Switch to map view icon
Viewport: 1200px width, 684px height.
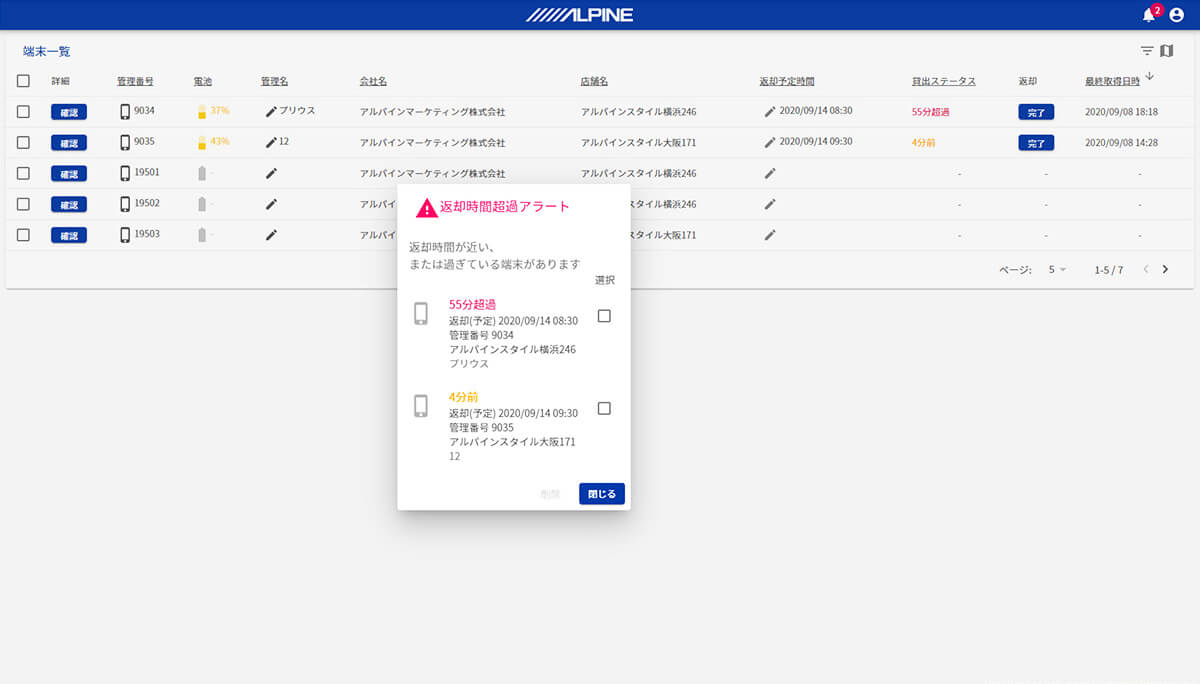[1166, 51]
